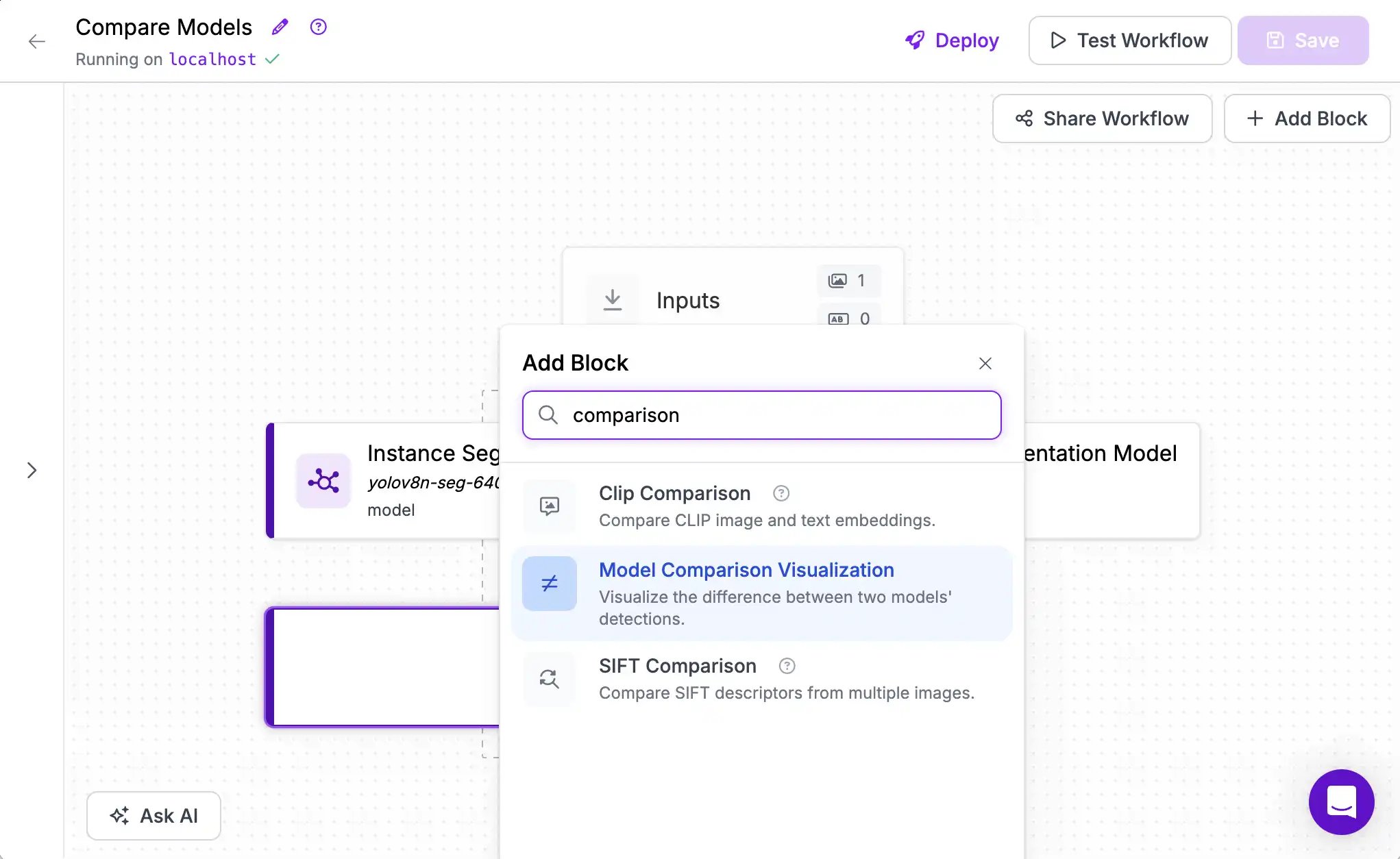The image size is (1400, 859).
Task: Click the Instance Segmentation model block icon
Action: pos(323,481)
